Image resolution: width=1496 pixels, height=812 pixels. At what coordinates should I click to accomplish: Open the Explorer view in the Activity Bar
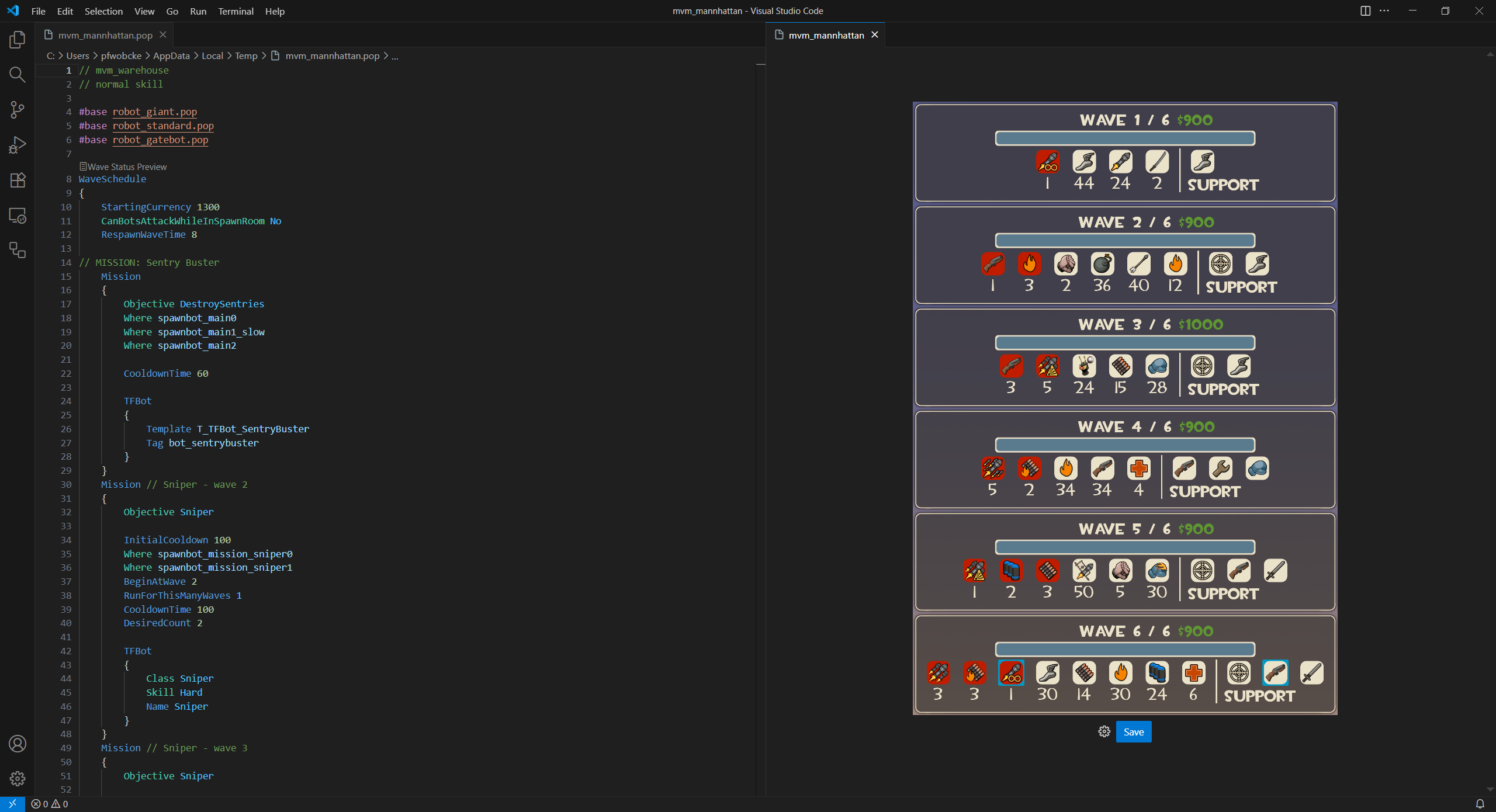click(17, 39)
